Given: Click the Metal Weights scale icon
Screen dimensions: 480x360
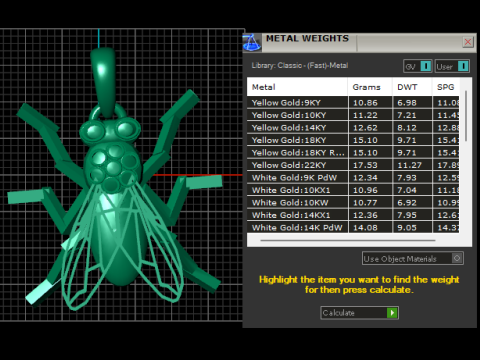Looking at the screenshot, I should point(252,42).
